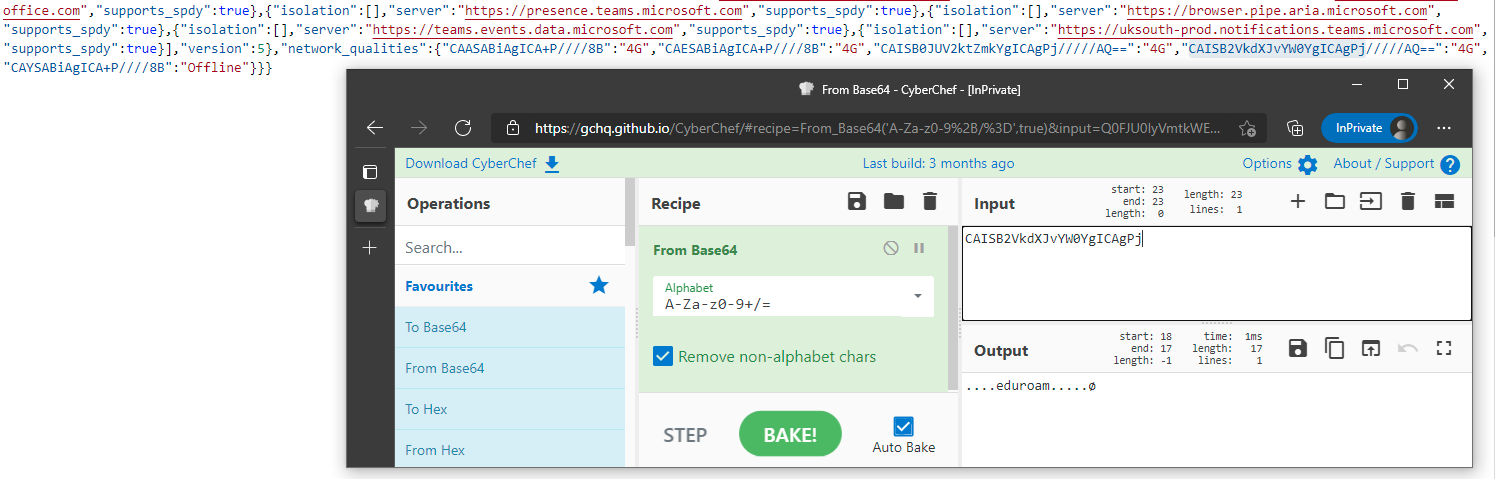
Task: Select the CyberChef tab in the vertical tab bar
Action: (370, 206)
